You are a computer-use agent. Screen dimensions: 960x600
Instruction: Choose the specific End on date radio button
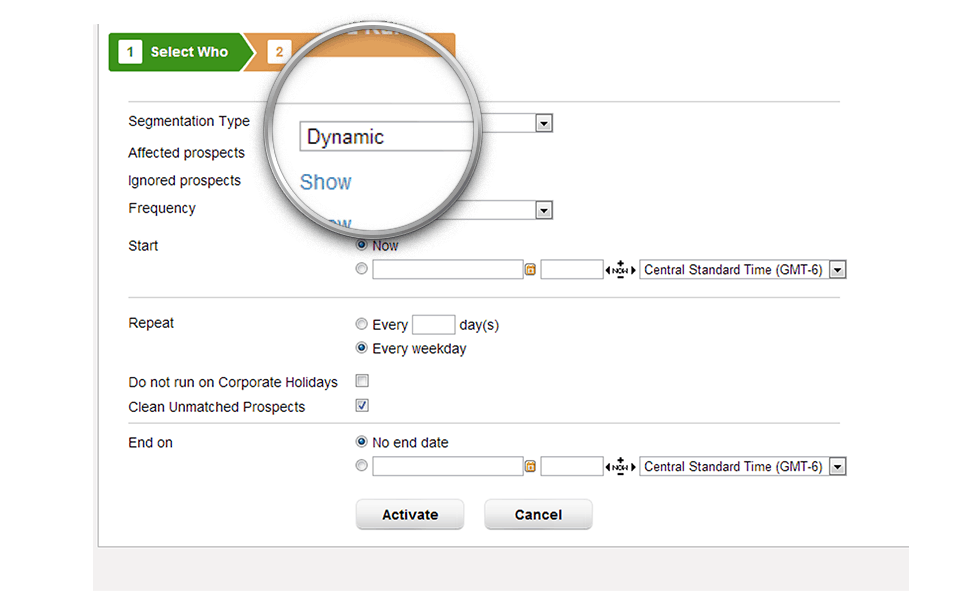coord(362,465)
